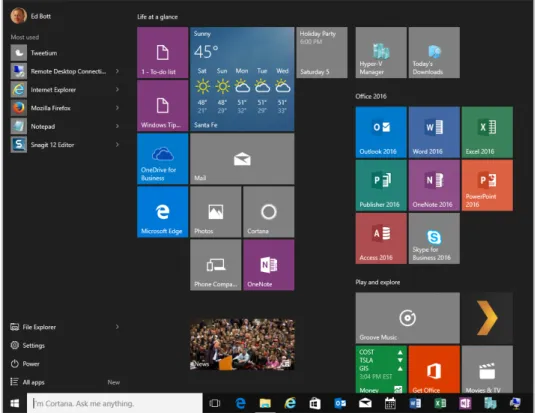Click the Cortana search box
The width and height of the screenshot is (537, 413).
(115, 403)
